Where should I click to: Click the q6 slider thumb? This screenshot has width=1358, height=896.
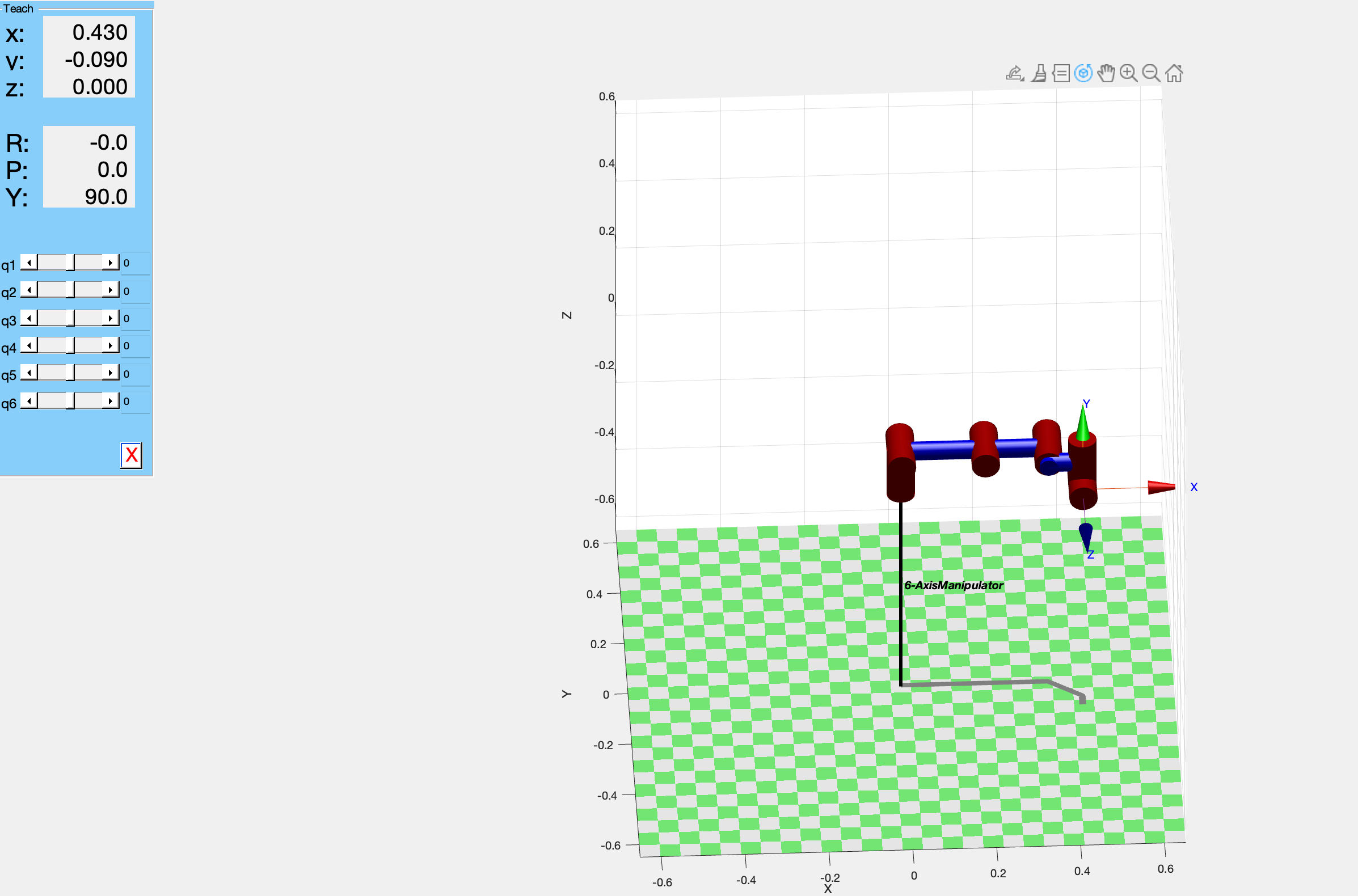click(x=70, y=400)
